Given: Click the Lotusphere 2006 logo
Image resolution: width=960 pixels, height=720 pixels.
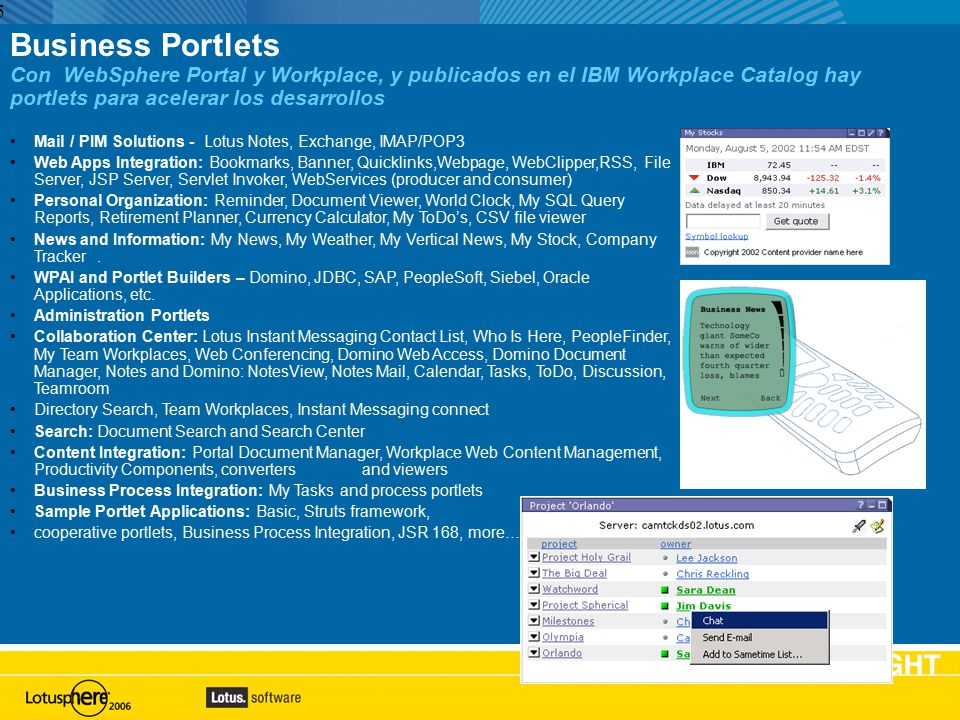Looking at the screenshot, I should click(78, 698).
